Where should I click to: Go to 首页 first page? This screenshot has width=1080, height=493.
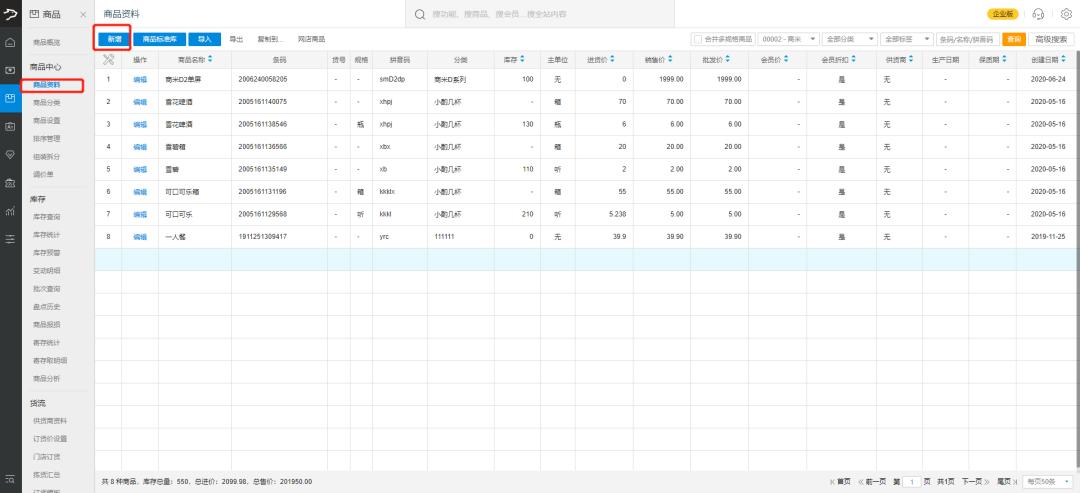click(840, 481)
